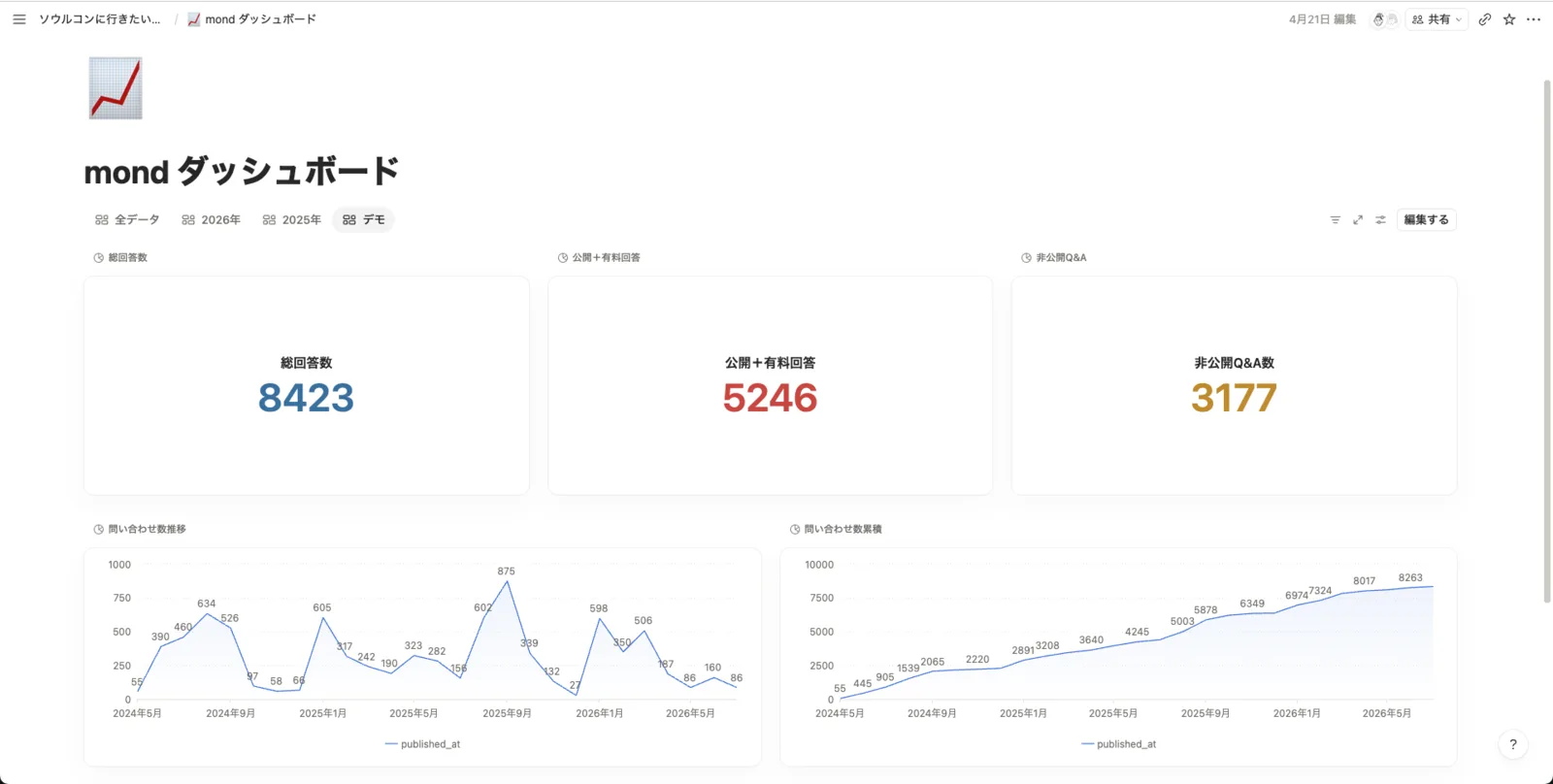Click the 634 data label

207,604
